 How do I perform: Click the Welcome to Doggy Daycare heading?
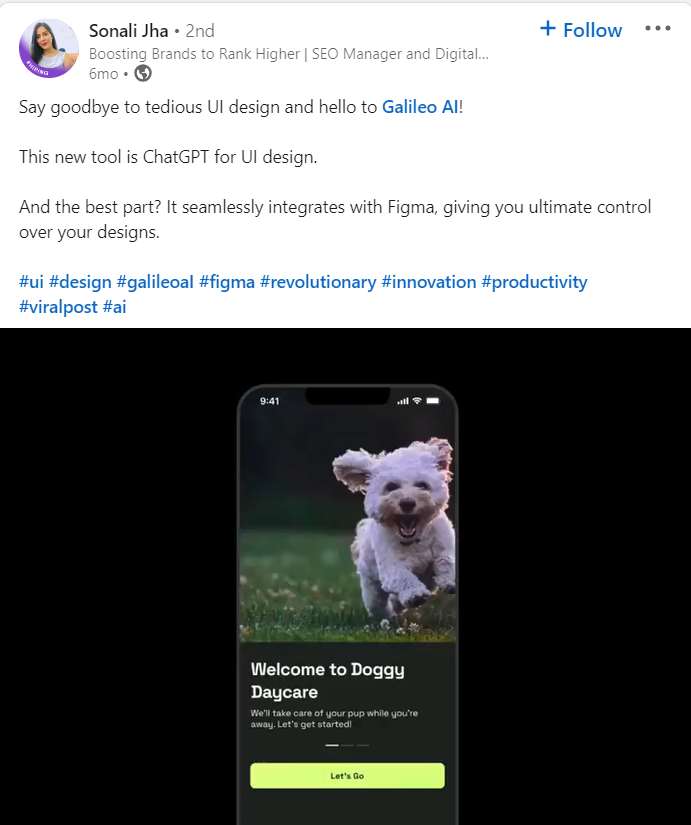click(327, 680)
